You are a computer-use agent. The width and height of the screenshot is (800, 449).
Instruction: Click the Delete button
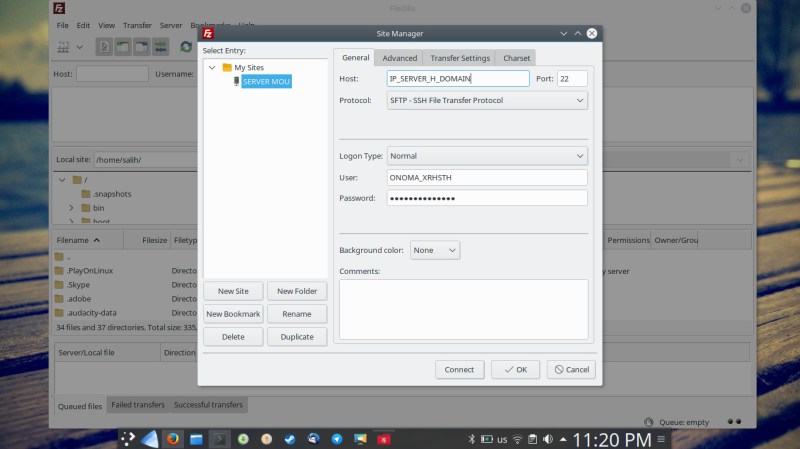click(x=233, y=337)
